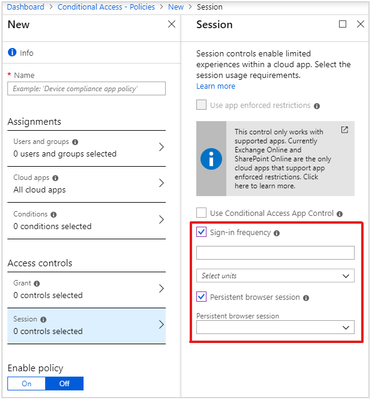Screen dimensions: 371x400
Task: Maximize the Session blade
Action: [x=343, y=24]
